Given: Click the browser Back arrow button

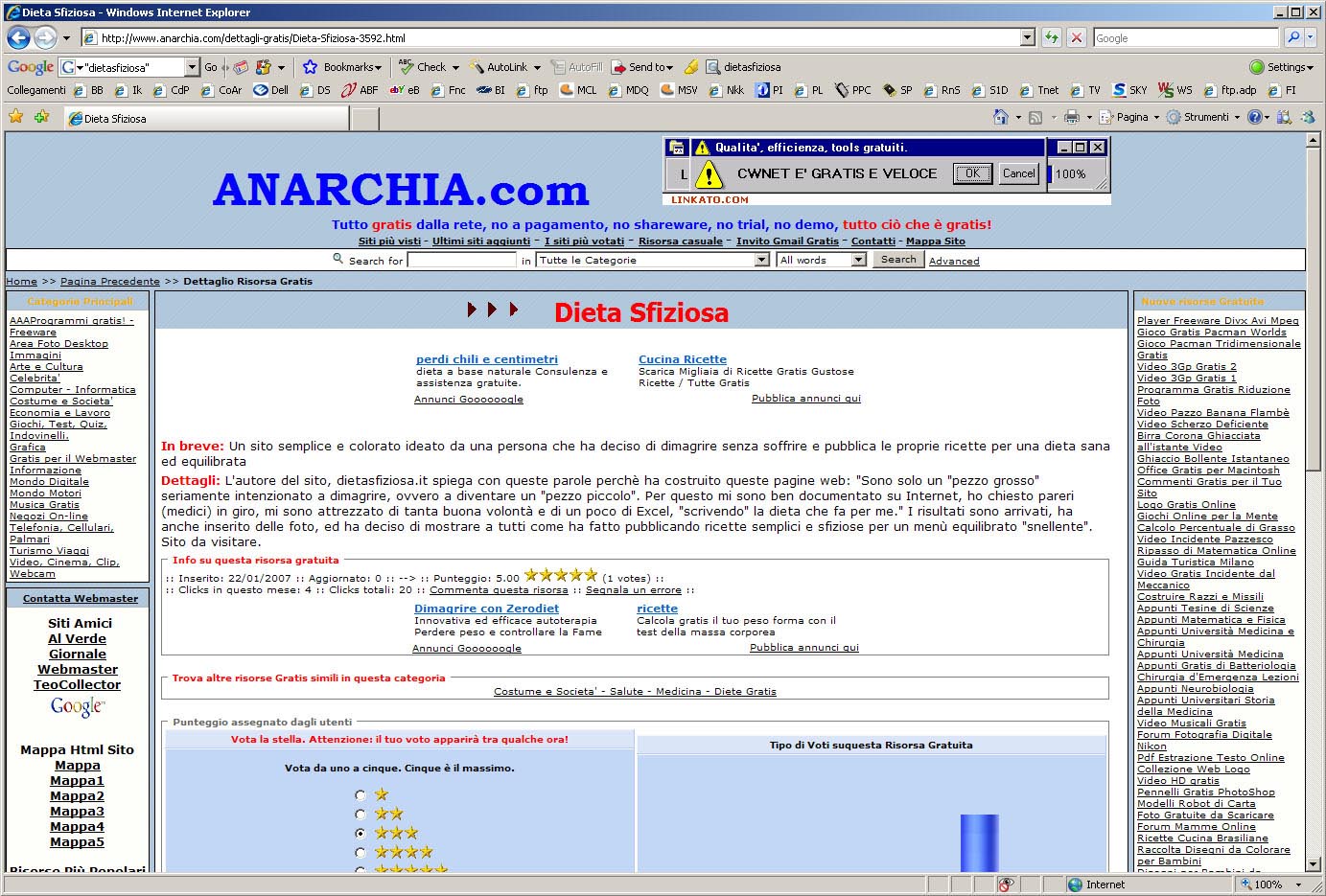Looking at the screenshot, I should click(18, 38).
